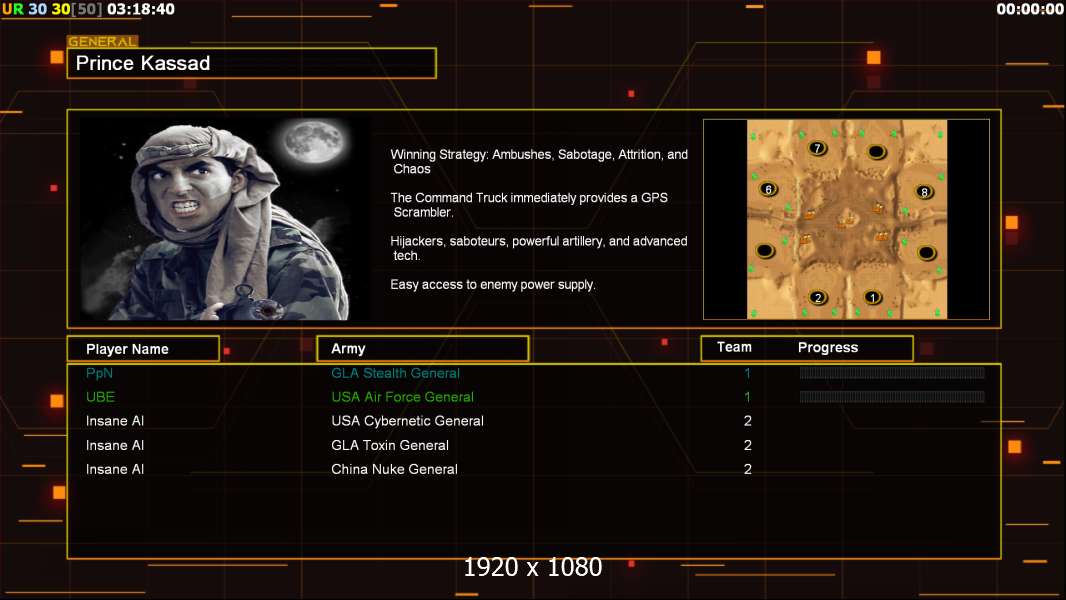Screen dimensions: 1066x600
Task: Click the Progress column header
Action: pyautogui.click(x=827, y=347)
